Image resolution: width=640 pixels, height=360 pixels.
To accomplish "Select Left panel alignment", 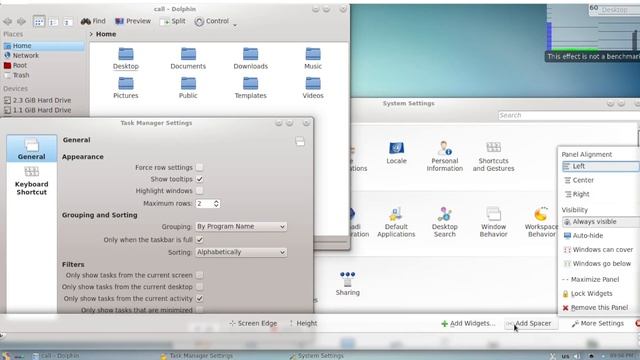I will tap(601, 166).
